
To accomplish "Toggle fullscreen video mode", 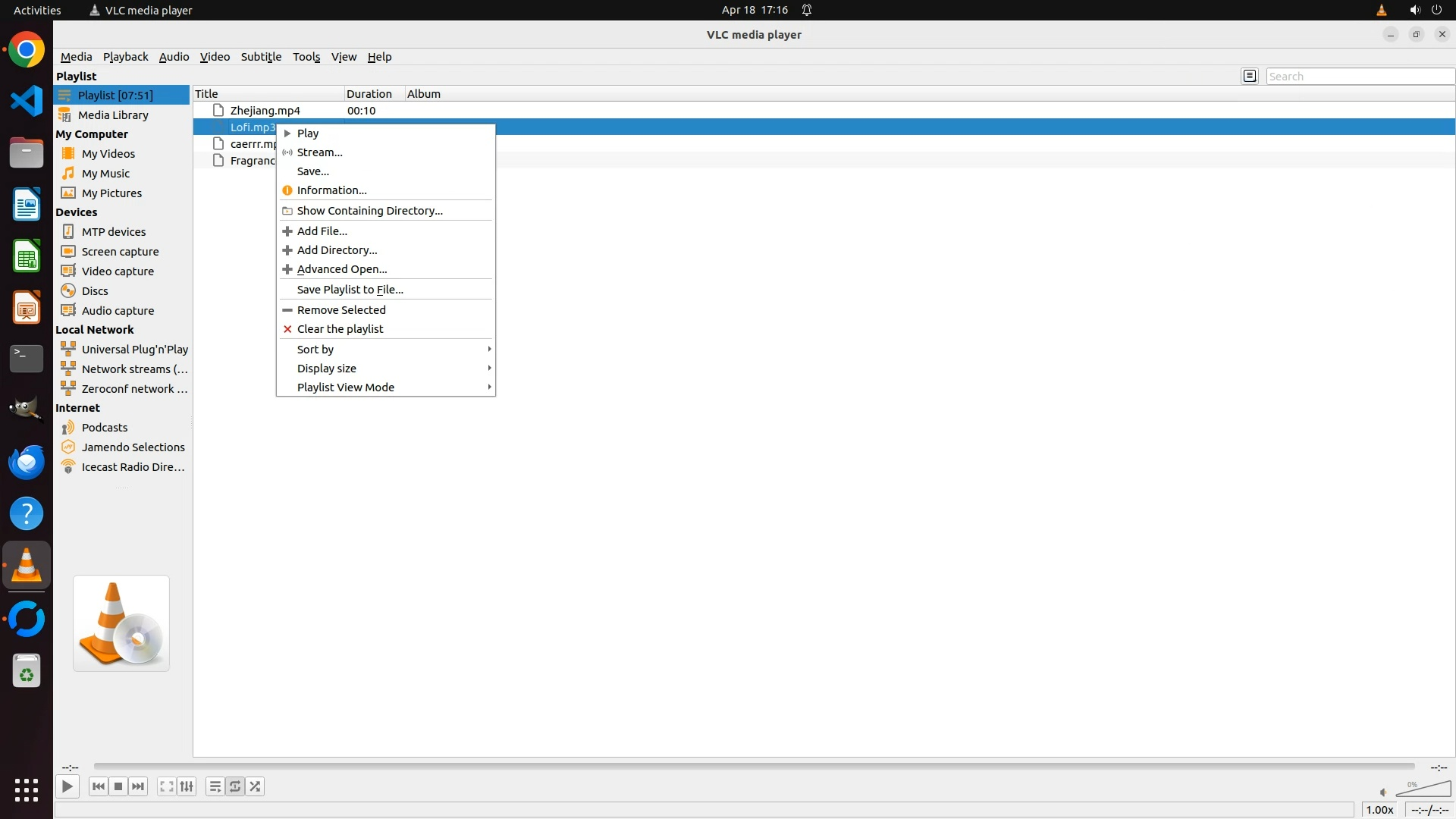I will click(167, 786).
